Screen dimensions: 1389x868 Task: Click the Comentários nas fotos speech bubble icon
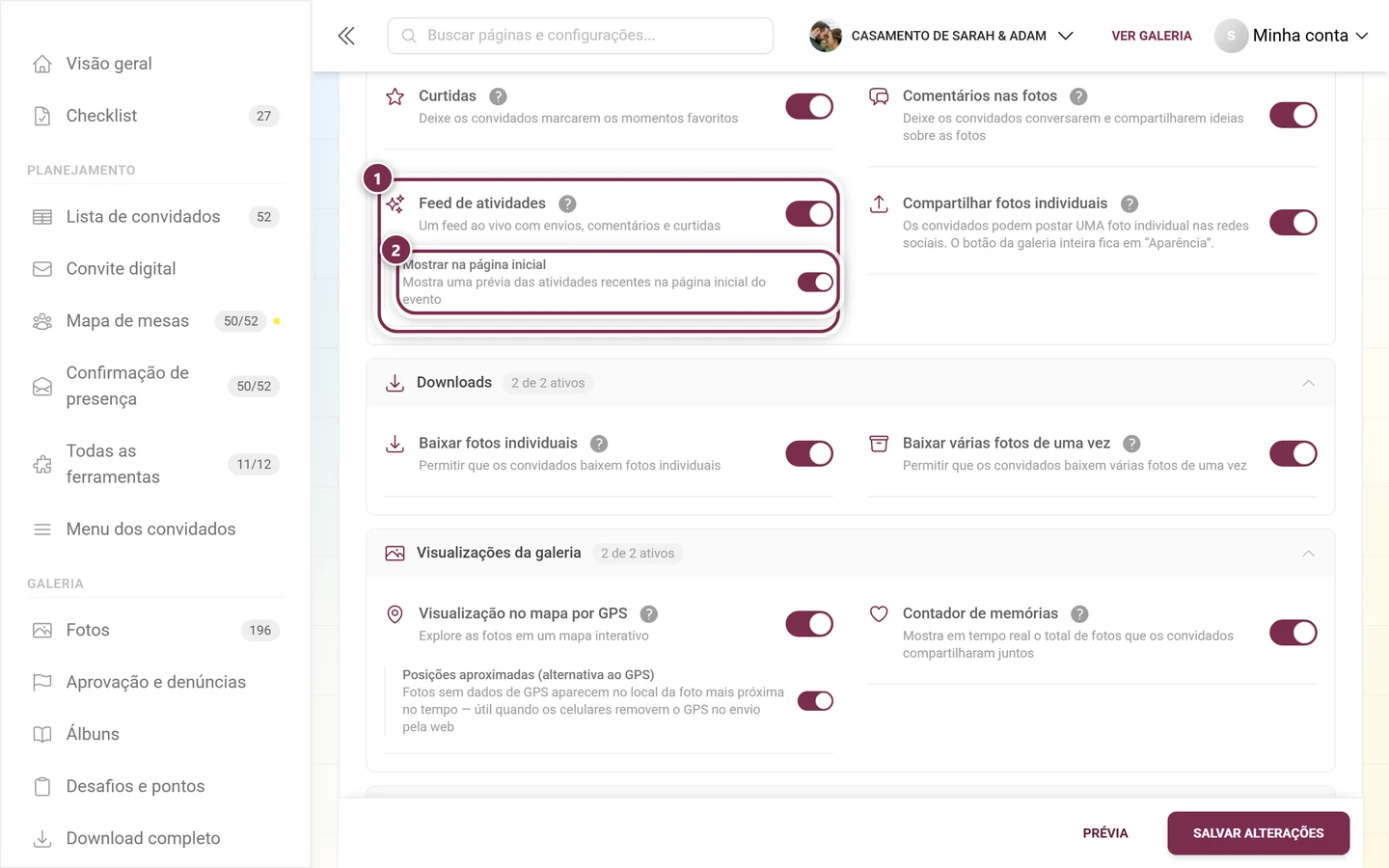[879, 96]
